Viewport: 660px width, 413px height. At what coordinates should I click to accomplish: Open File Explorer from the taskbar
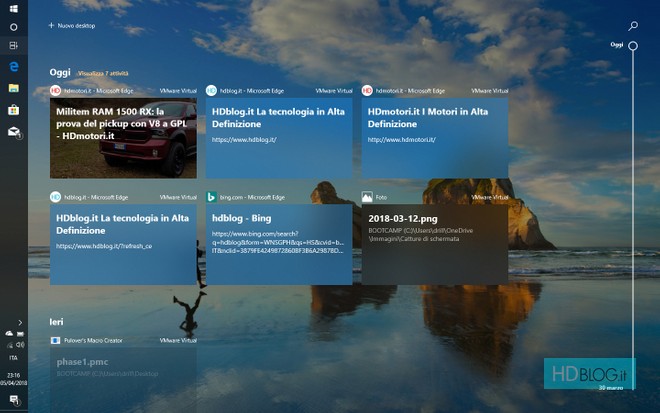tap(13, 88)
